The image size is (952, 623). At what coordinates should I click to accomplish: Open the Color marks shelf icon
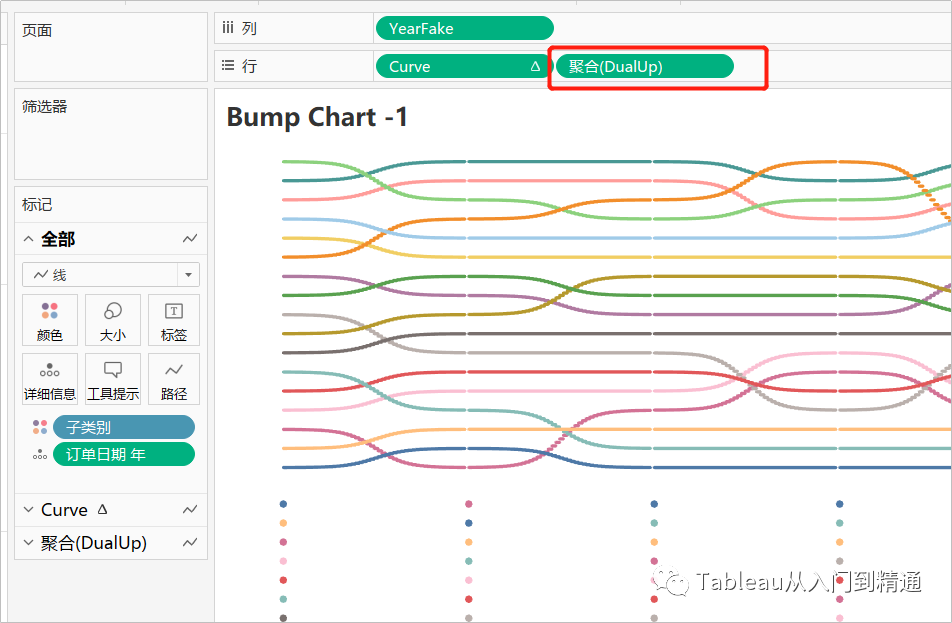tap(50, 320)
